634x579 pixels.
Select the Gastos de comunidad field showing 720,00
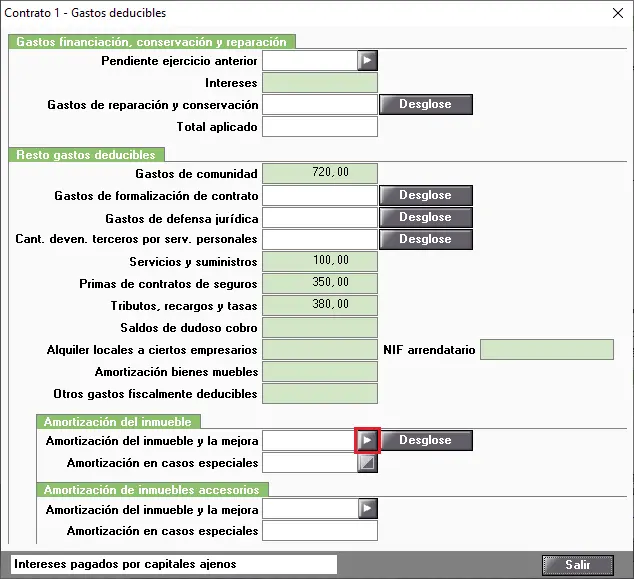pos(320,173)
